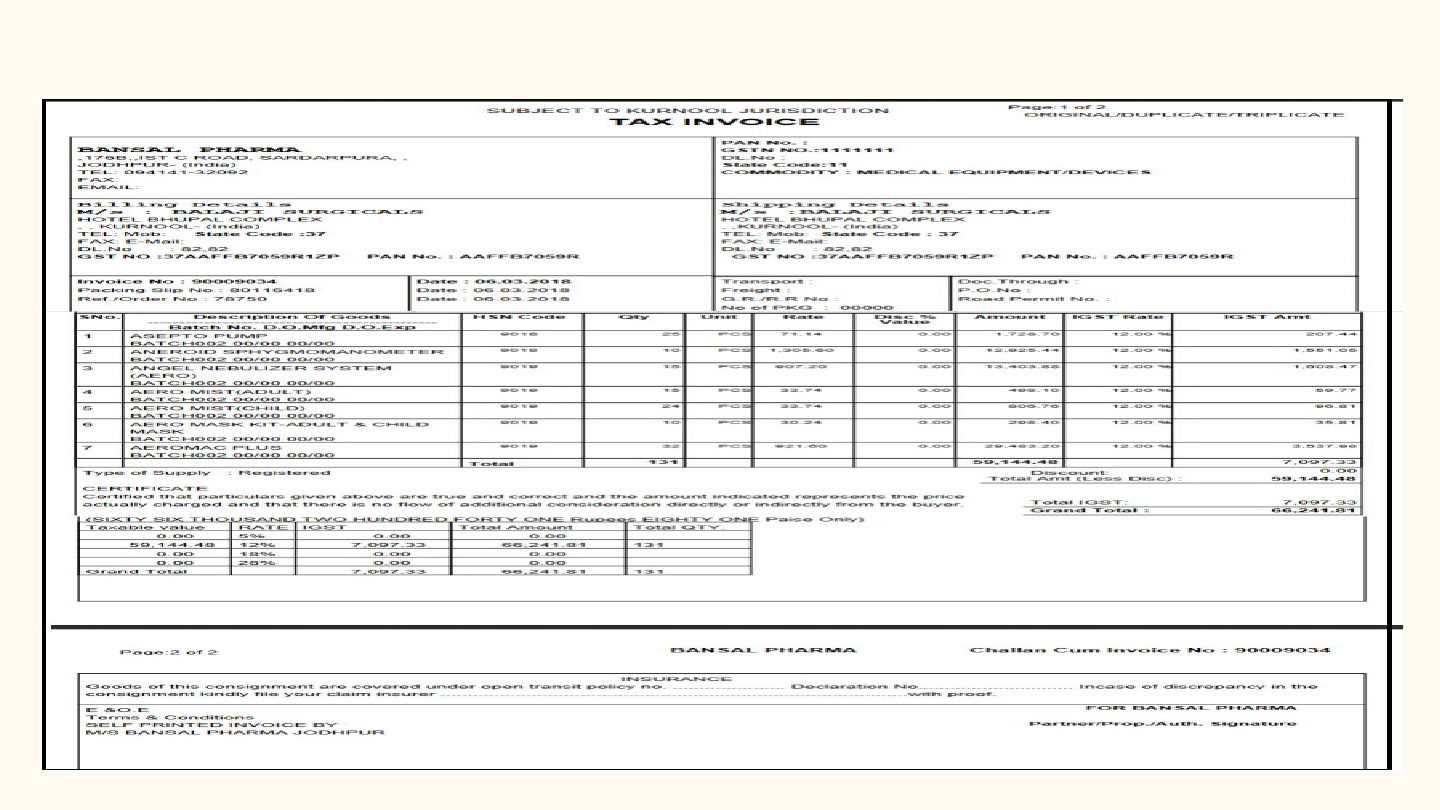Click the "SNo." column header
Image resolution: width=1440 pixels, height=810 pixels.
[x=100, y=317]
